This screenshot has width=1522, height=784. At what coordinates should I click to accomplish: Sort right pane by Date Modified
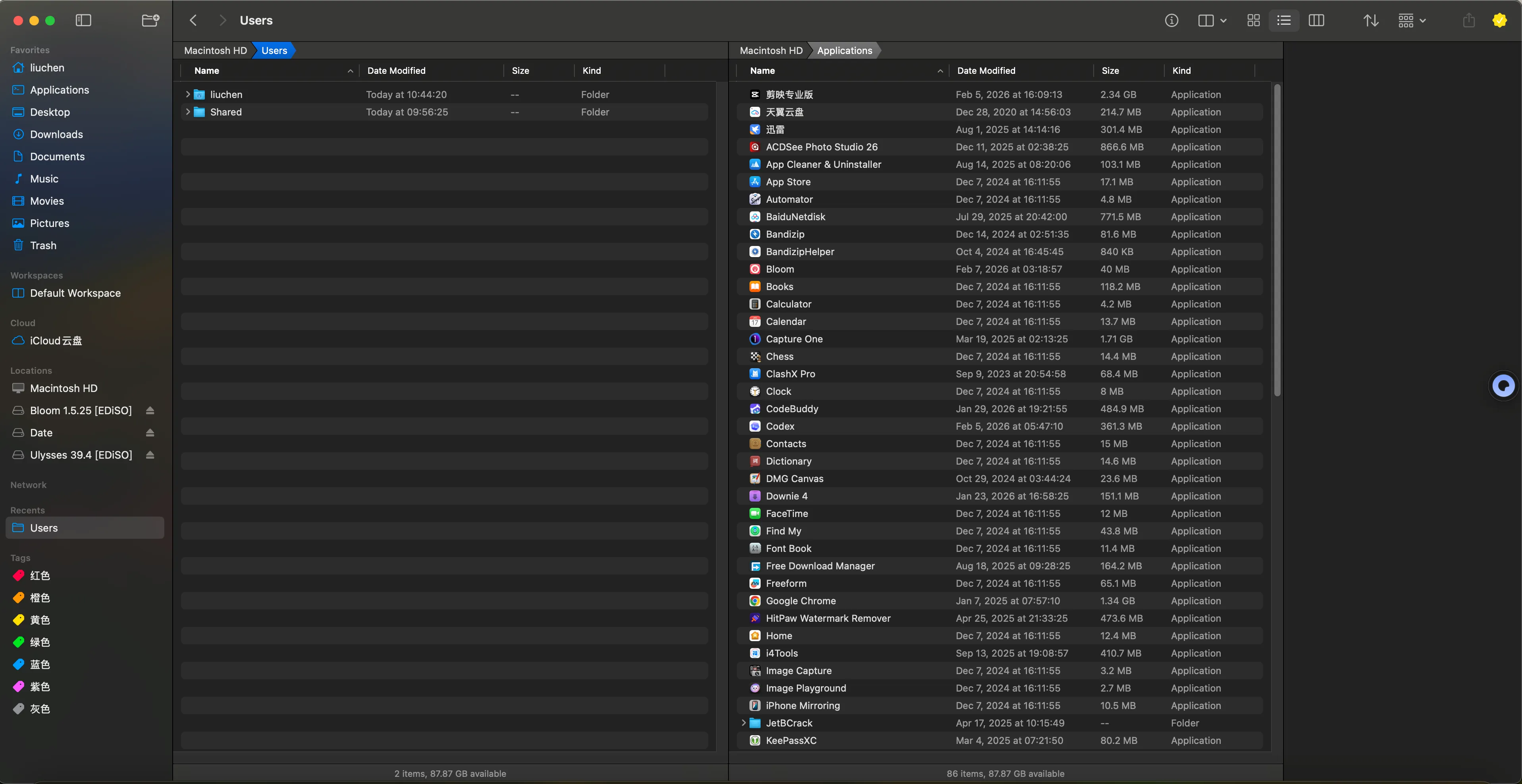[1021, 71]
